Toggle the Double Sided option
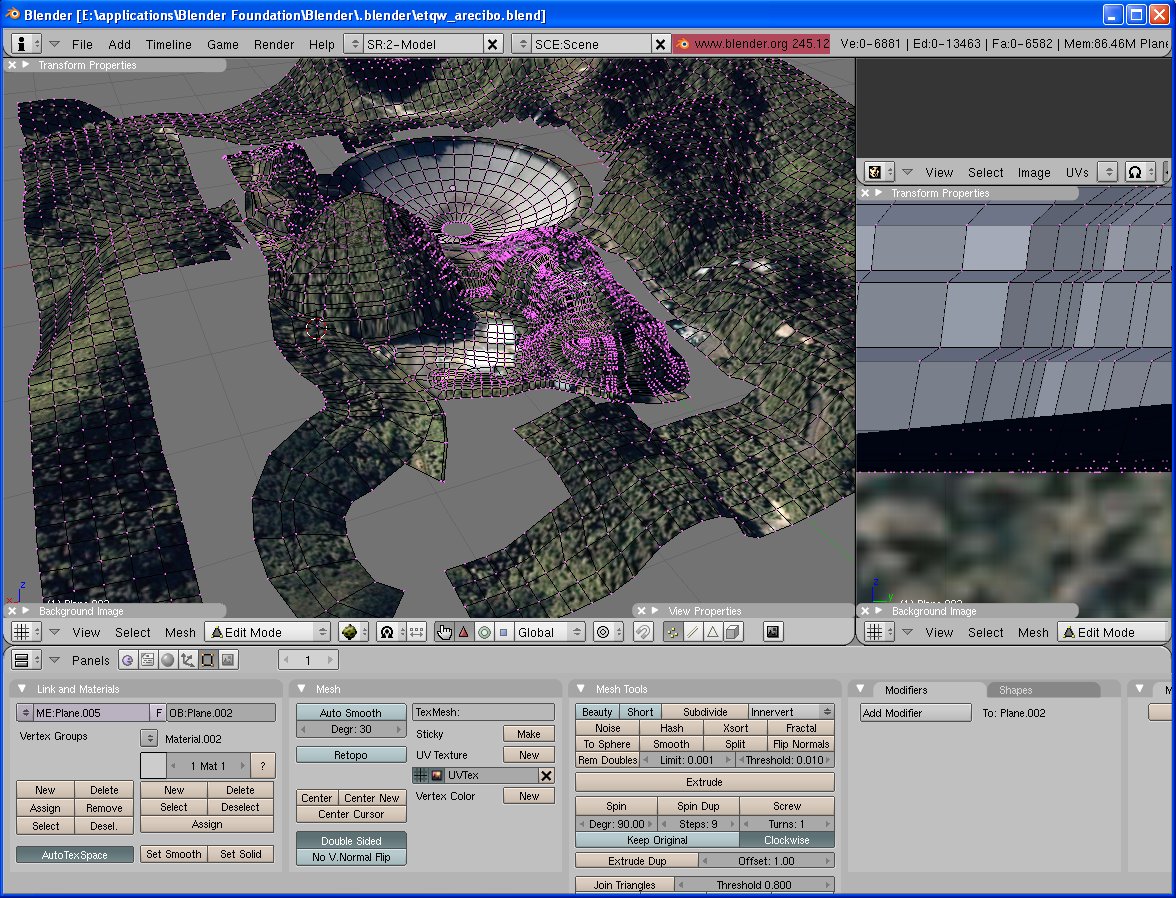Screen dimensions: 1176x898 [x=351, y=840]
